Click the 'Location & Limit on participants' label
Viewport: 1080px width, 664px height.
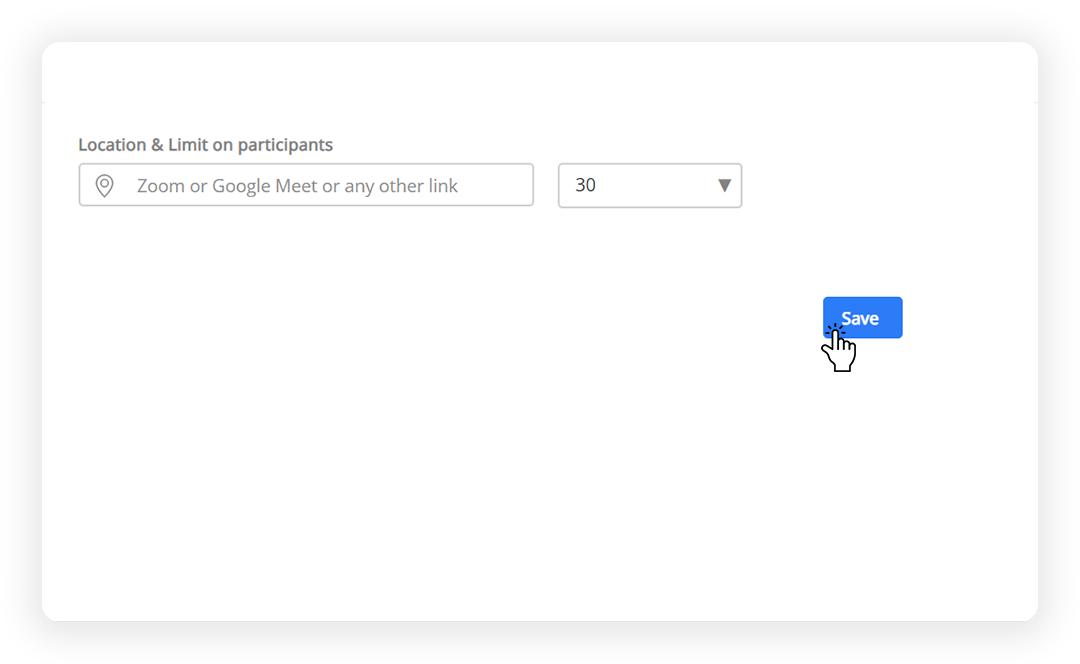click(x=205, y=145)
